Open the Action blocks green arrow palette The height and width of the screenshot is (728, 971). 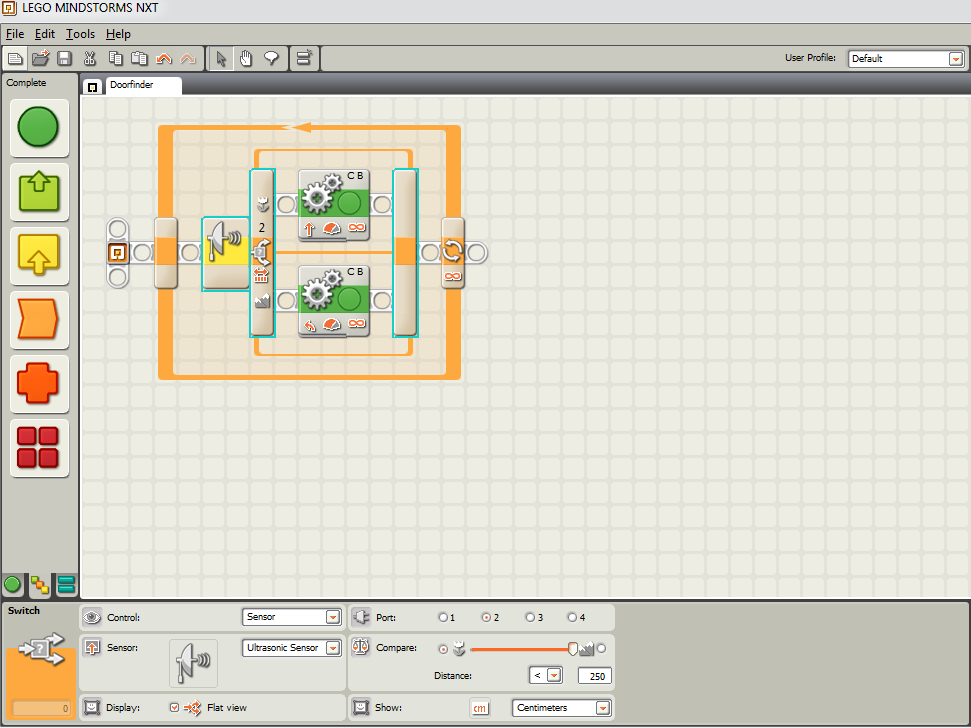[39, 192]
